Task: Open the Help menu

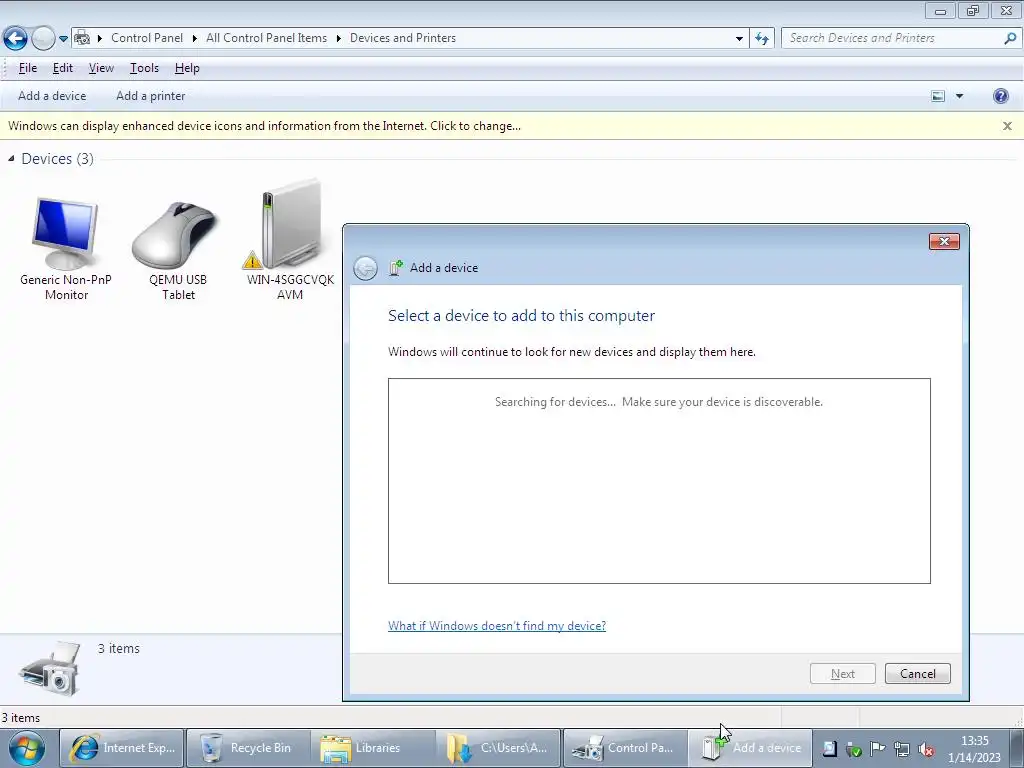Action: click(x=187, y=68)
